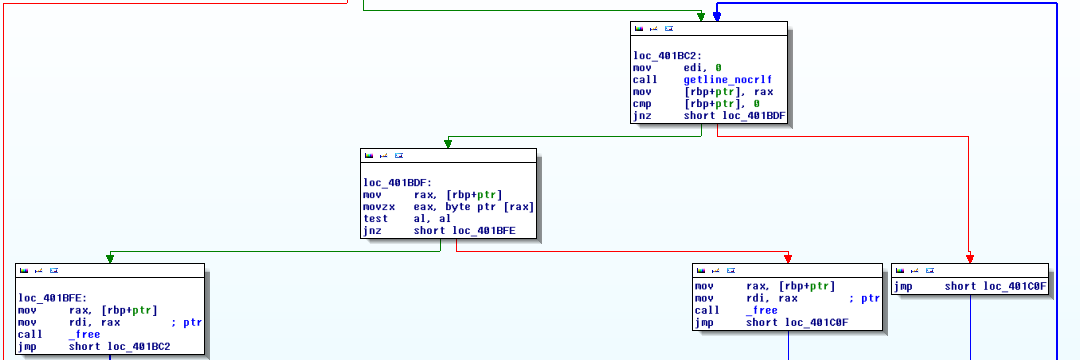Click pencil edit icon on the single-jmp block
1080x360 pixels.
pyautogui.click(x=915, y=271)
